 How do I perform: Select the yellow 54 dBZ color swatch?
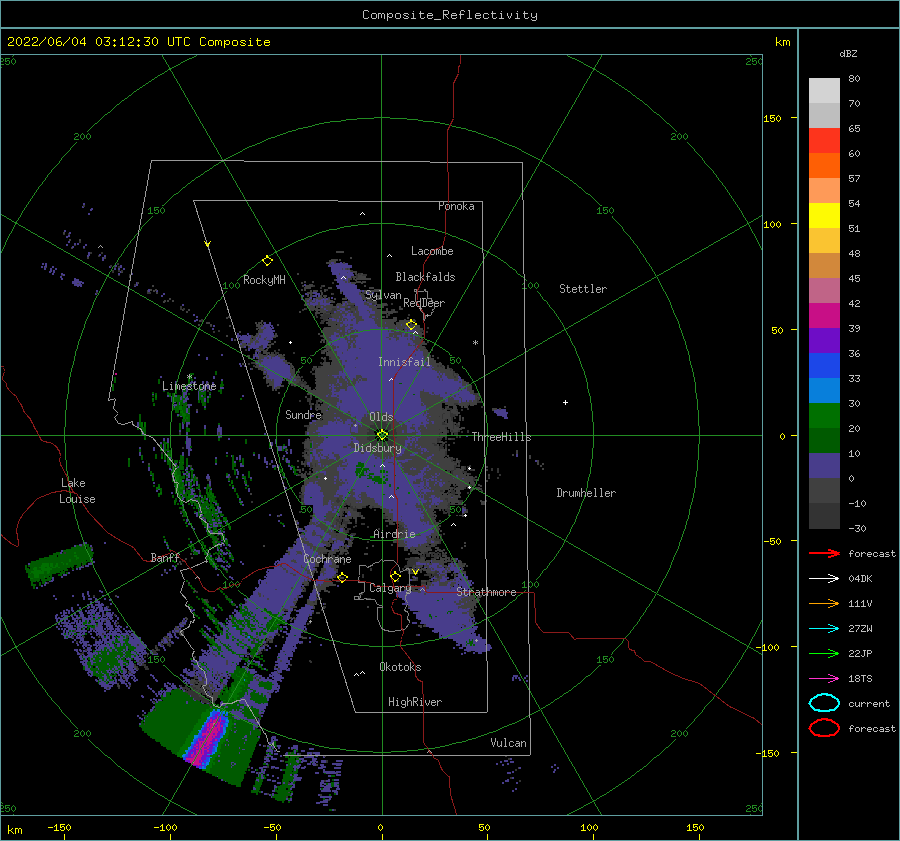click(x=824, y=215)
